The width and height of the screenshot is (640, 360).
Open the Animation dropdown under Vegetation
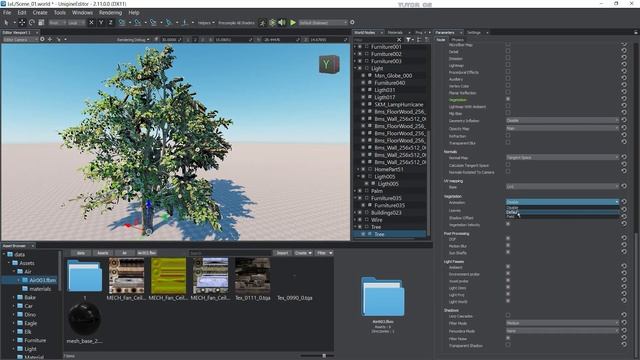click(562, 202)
